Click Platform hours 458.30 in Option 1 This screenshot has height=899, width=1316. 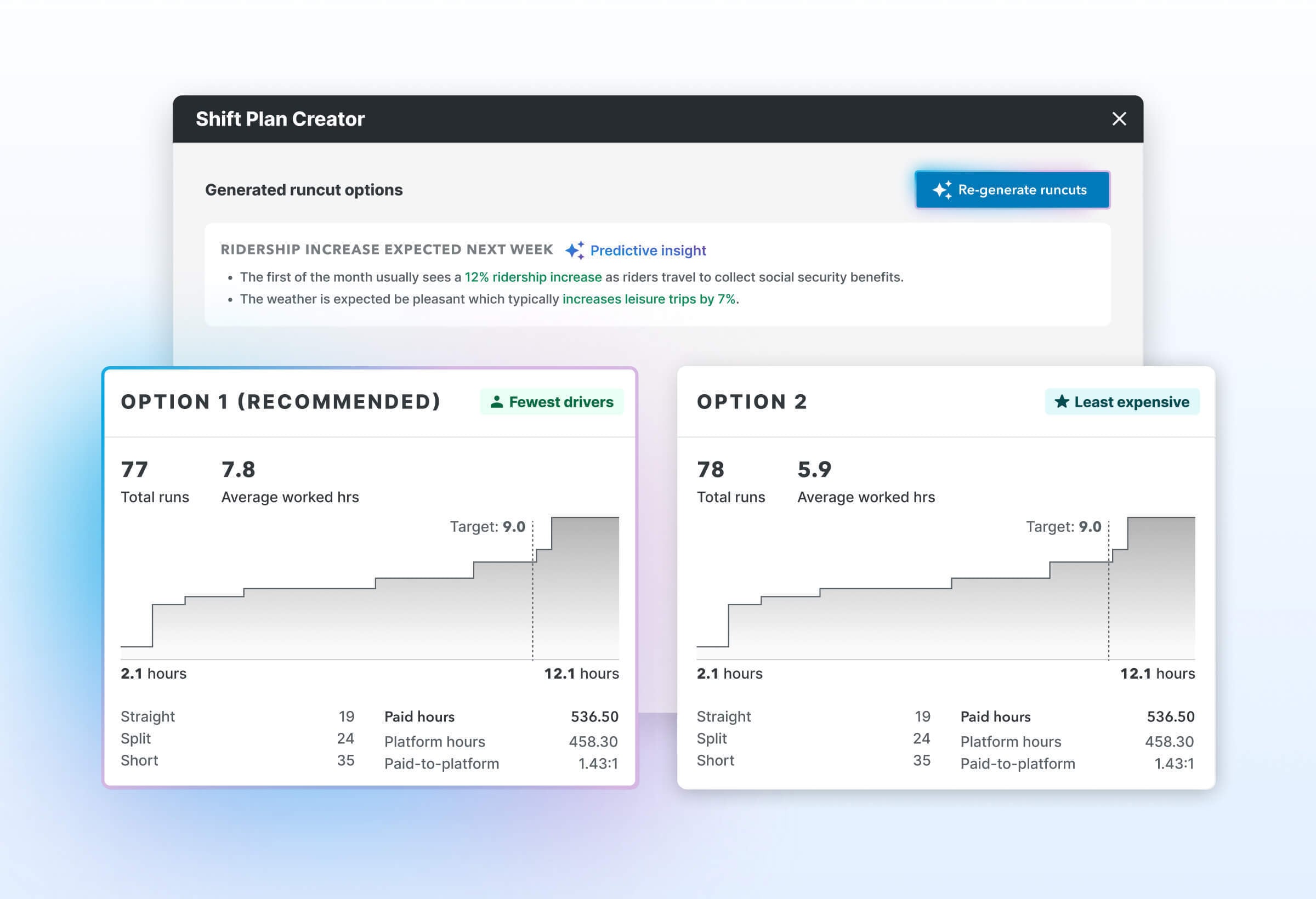(x=501, y=742)
